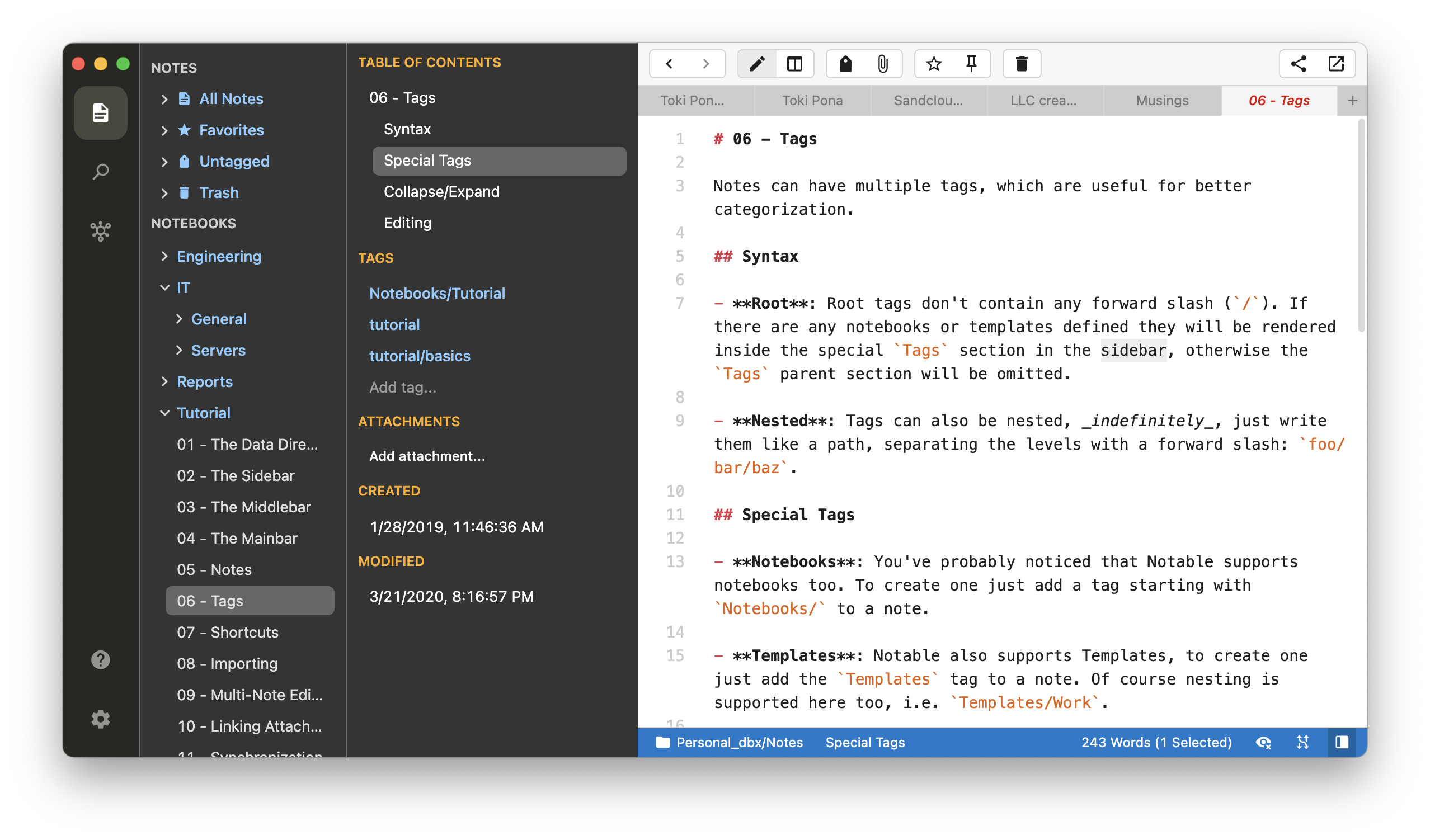Image resolution: width=1430 pixels, height=840 pixels.
Task: Expand the Reports notebook
Action: (x=164, y=382)
